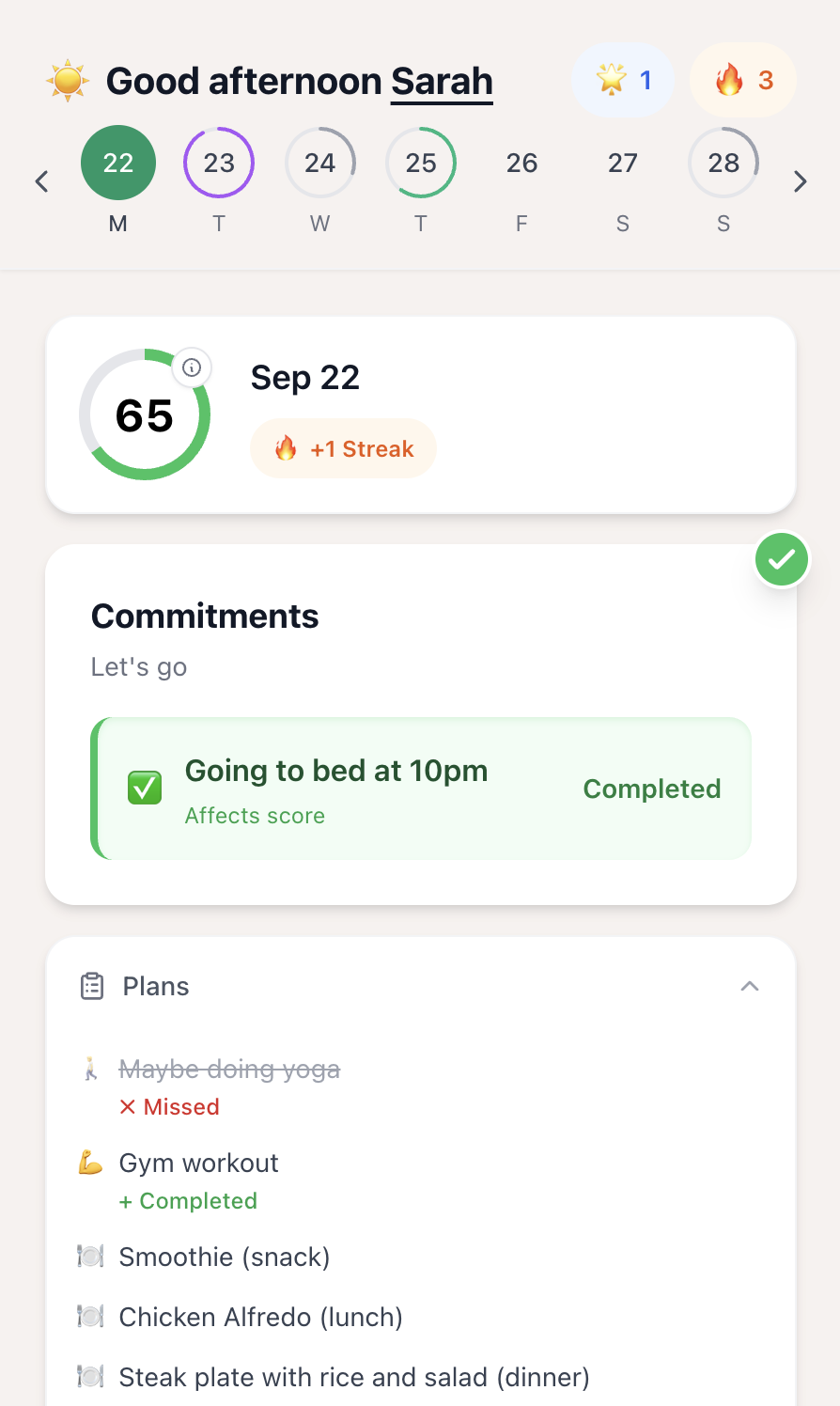Click the info icon on score ring
This screenshot has width=840, height=1406.
(192, 367)
